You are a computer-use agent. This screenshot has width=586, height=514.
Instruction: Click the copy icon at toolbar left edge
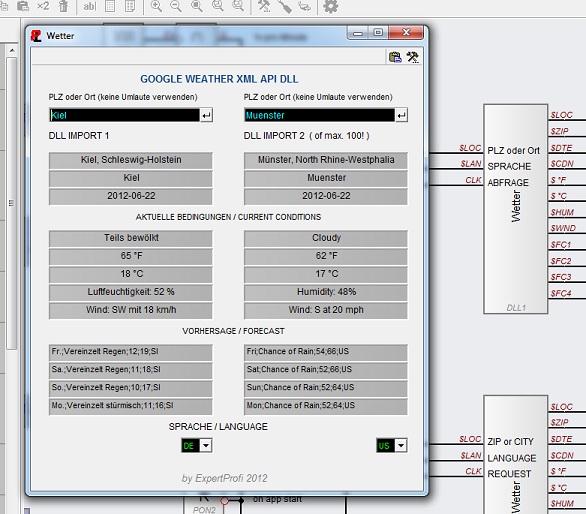[x=4, y=6]
